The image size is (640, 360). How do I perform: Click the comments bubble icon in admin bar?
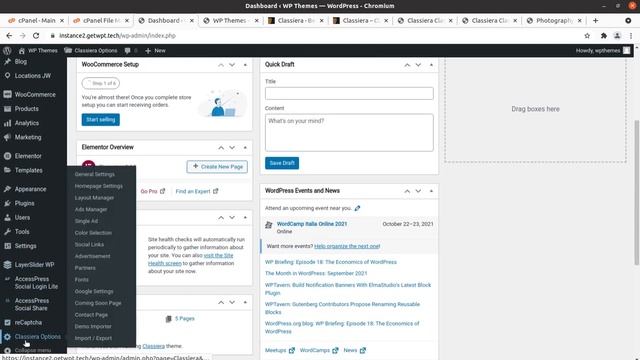(127, 51)
